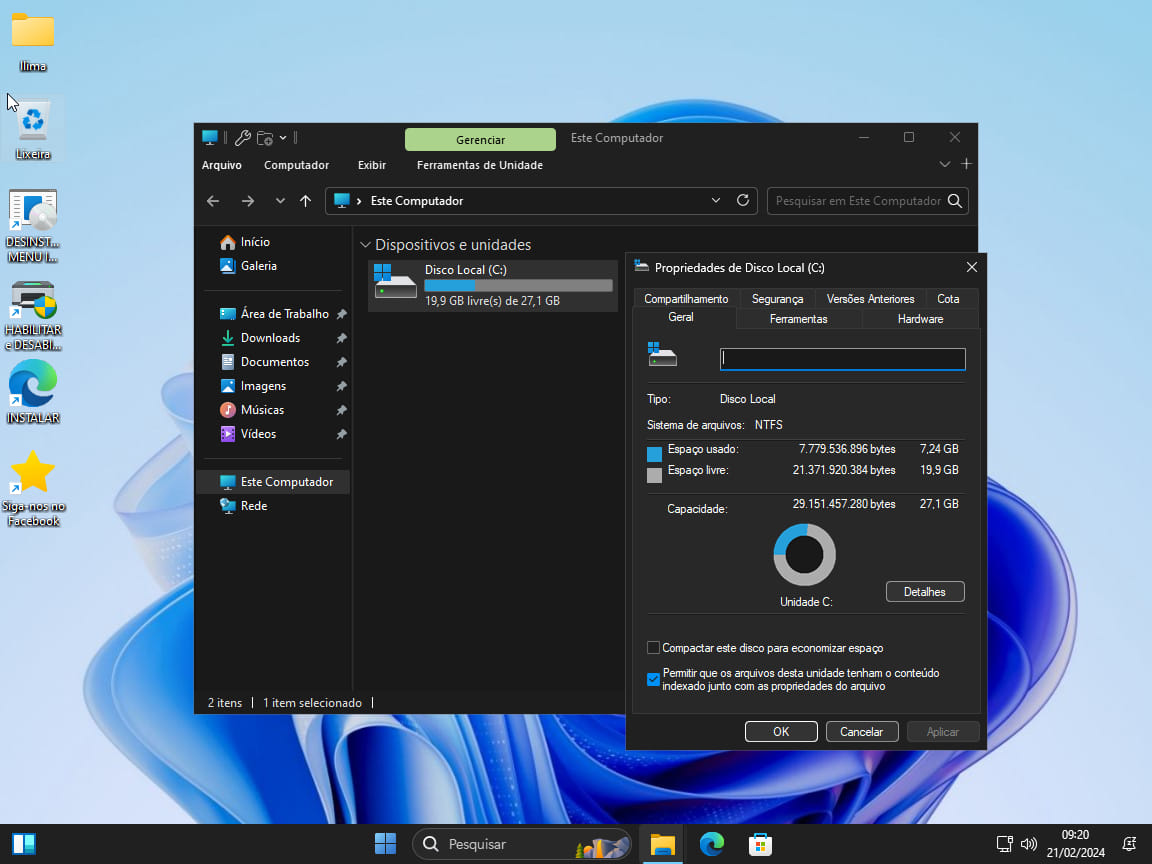Switch to the Ferramentas tab
Viewport: 1152px width, 864px height.
[798, 319]
